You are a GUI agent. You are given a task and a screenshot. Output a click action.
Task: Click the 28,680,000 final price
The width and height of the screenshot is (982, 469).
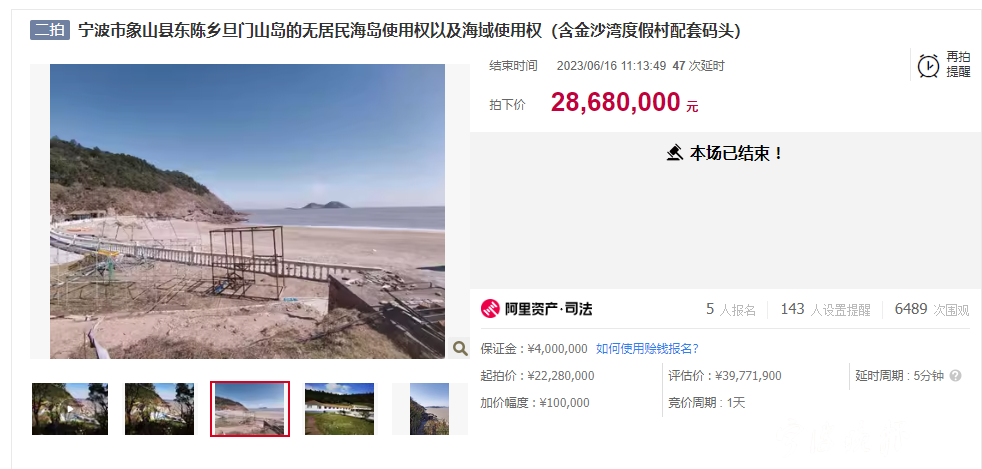point(615,102)
